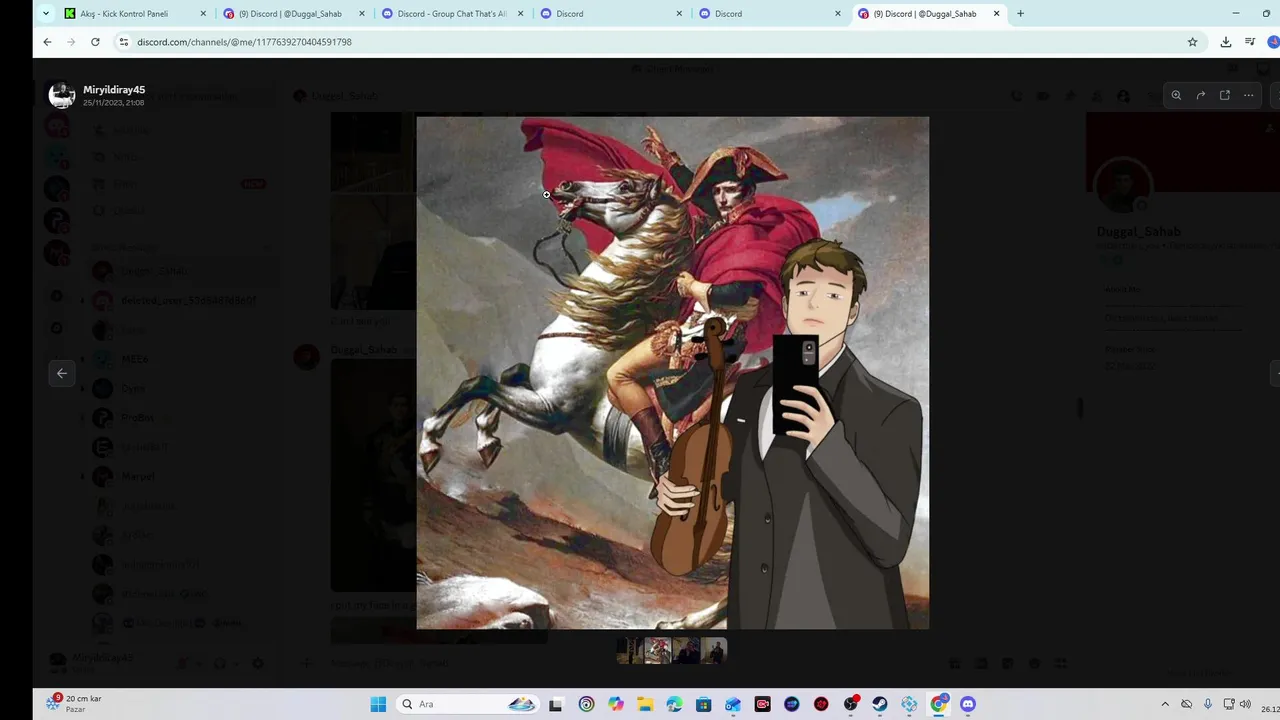
Task: Launch Copilot from the taskbar
Action: coord(615,704)
